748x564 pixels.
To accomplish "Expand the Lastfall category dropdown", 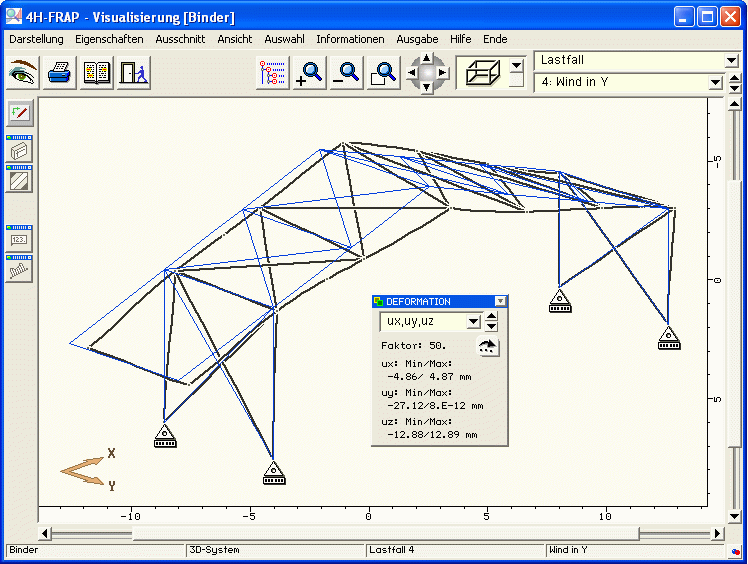I will (x=730, y=61).
